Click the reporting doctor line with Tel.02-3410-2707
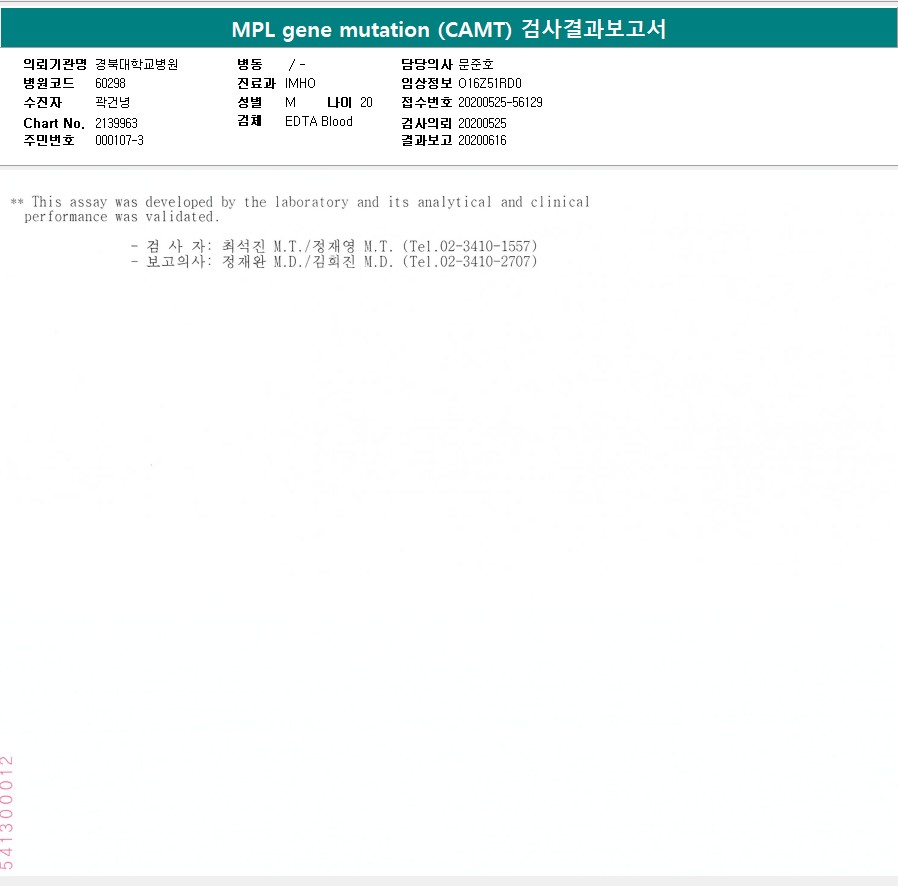 click(x=334, y=262)
